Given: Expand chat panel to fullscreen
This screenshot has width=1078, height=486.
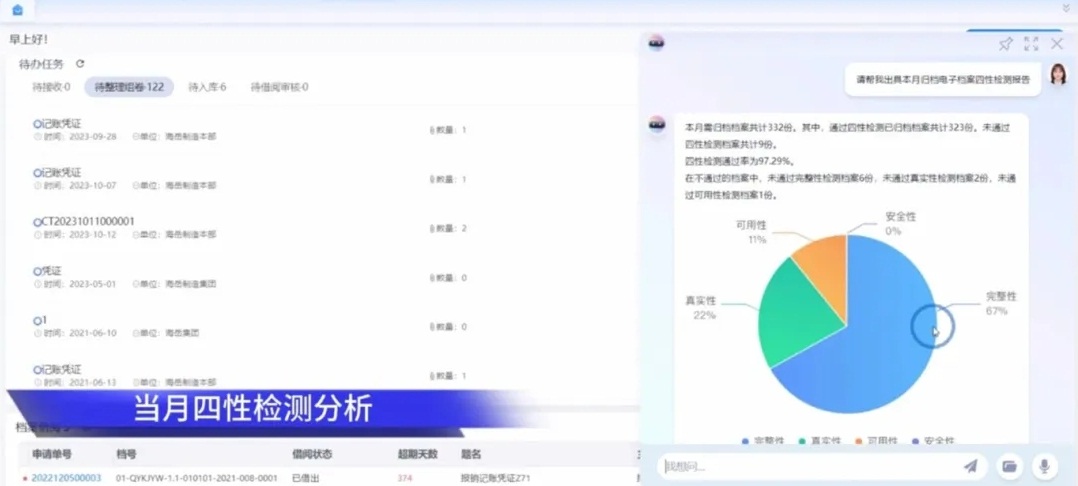Looking at the screenshot, I should (x=1031, y=44).
